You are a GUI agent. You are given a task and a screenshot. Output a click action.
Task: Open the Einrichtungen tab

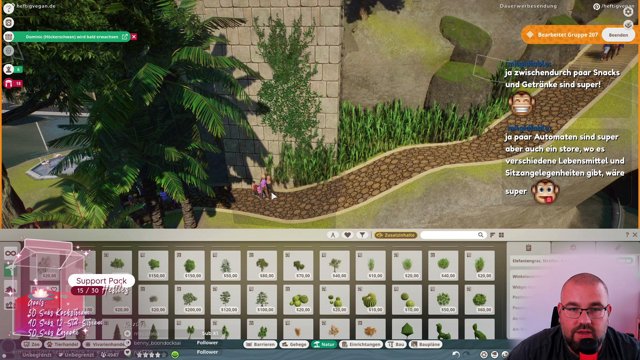pos(361,344)
